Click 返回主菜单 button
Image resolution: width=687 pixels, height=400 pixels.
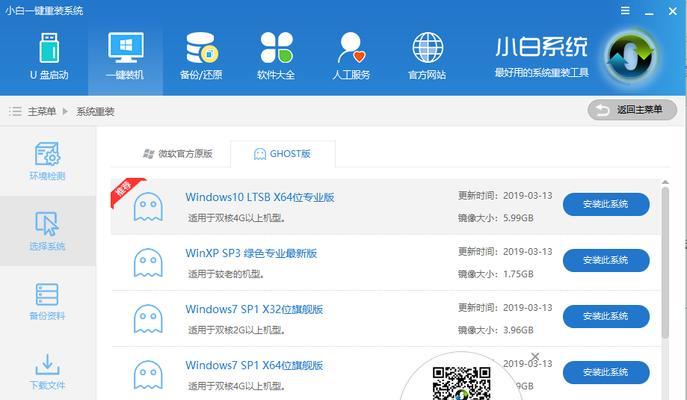coord(632,110)
